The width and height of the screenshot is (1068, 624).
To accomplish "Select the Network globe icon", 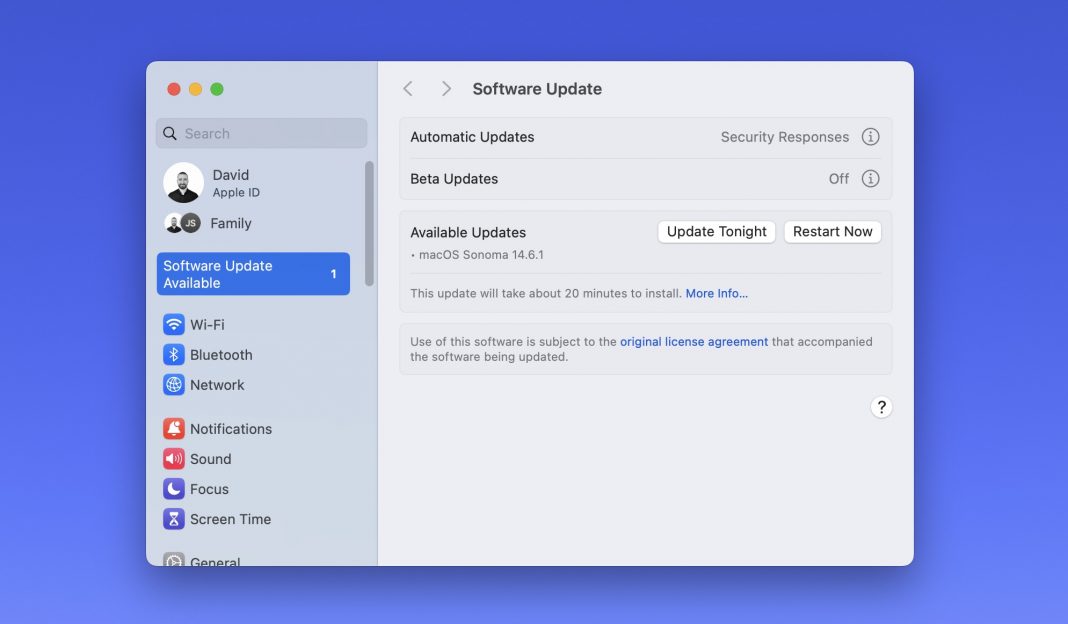I will pyautogui.click(x=174, y=385).
